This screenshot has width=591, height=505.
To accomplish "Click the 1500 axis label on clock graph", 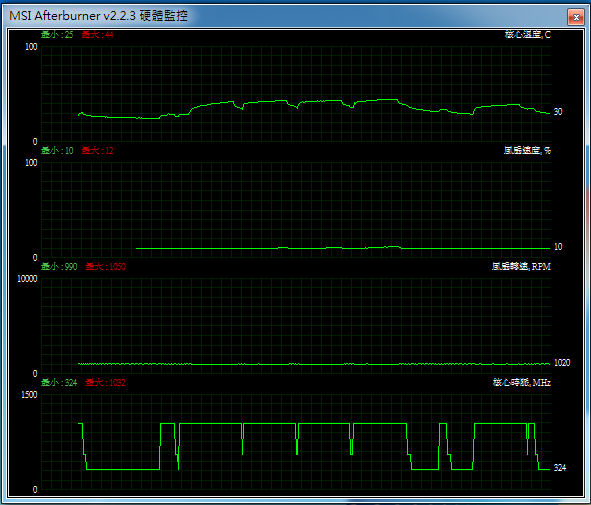I will (x=29, y=395).
